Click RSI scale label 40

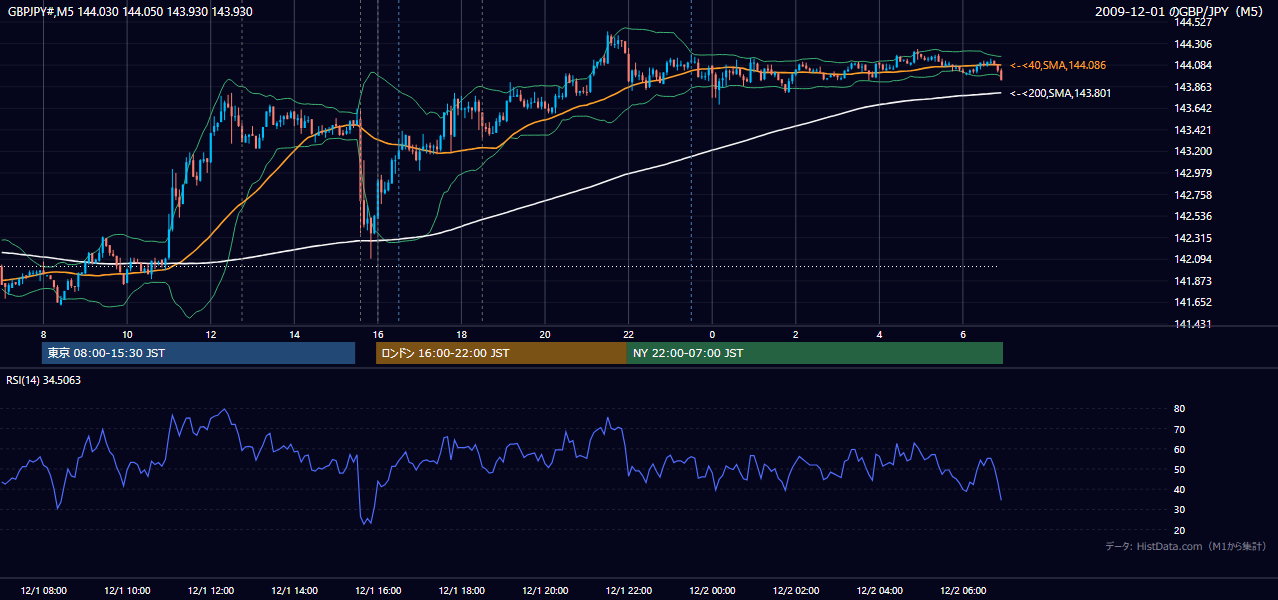[x=1180, y=489]
